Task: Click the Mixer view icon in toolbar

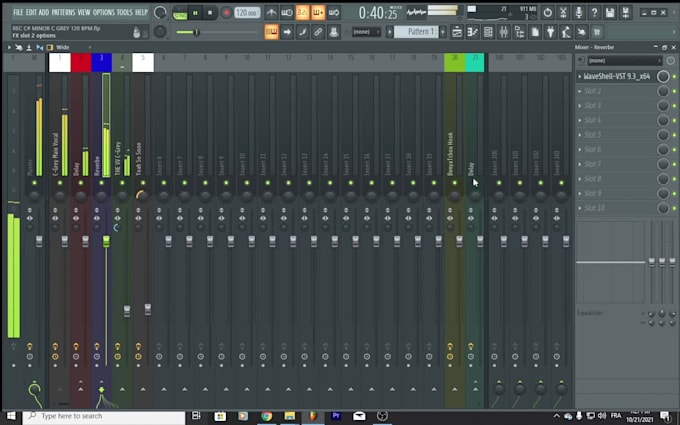Action: [x=503, y=32]
